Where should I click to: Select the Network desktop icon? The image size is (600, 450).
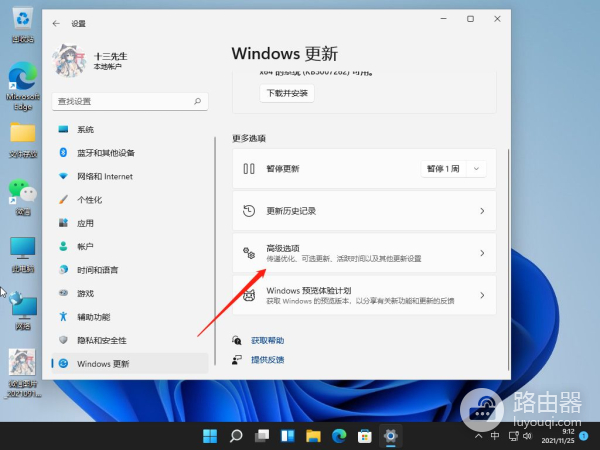point(23,311)
